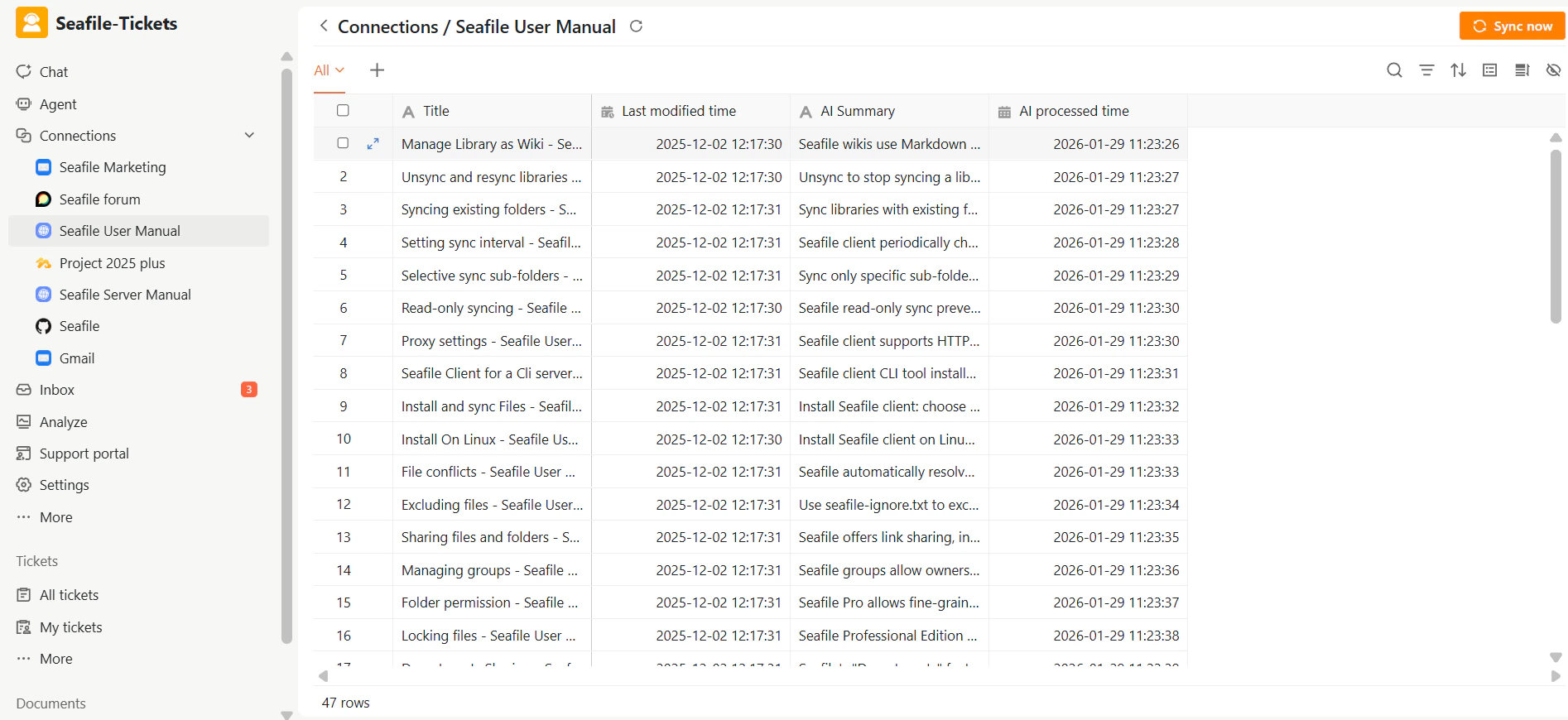
Task: Tick the select-all checkbox in header
Action: (343, 110)
